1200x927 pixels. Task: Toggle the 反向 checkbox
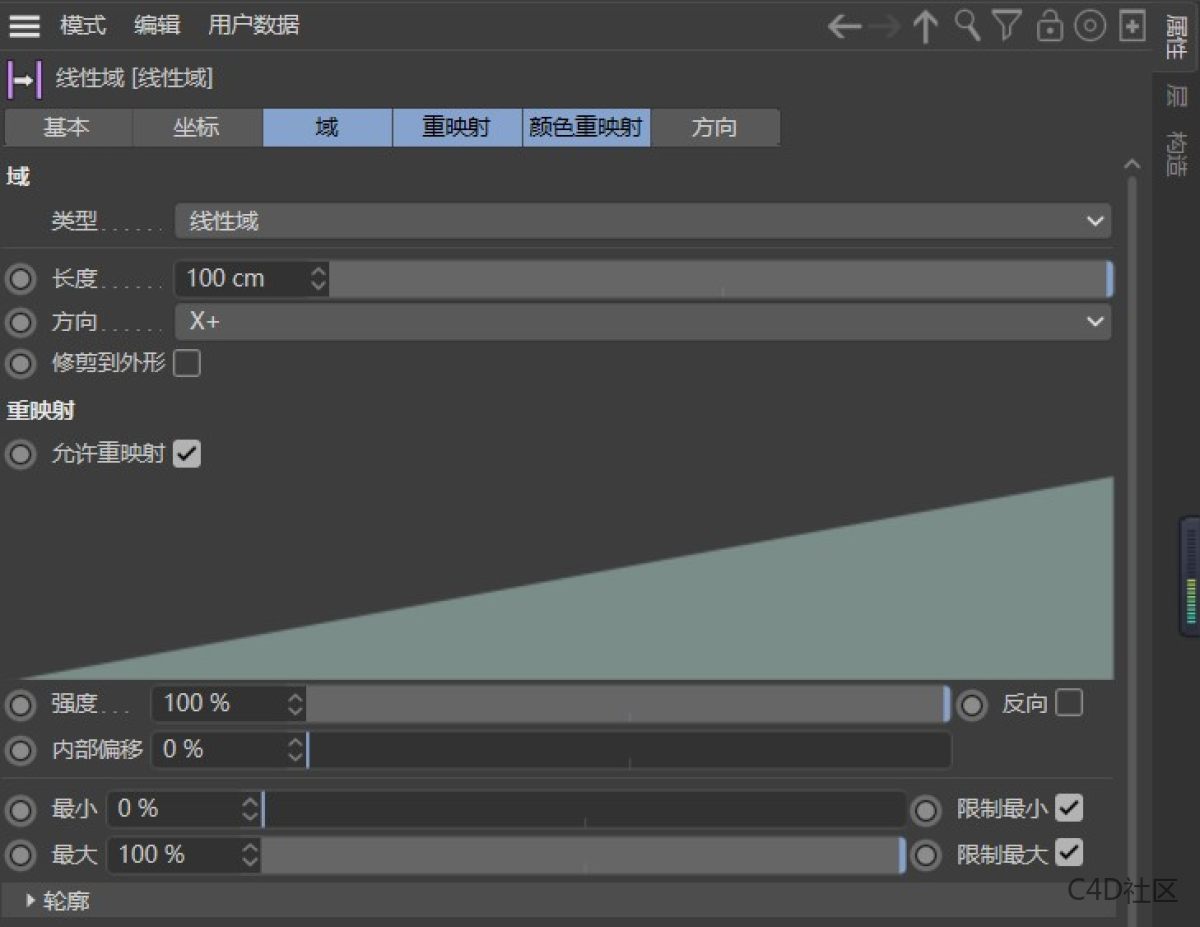click(1069, 703)
